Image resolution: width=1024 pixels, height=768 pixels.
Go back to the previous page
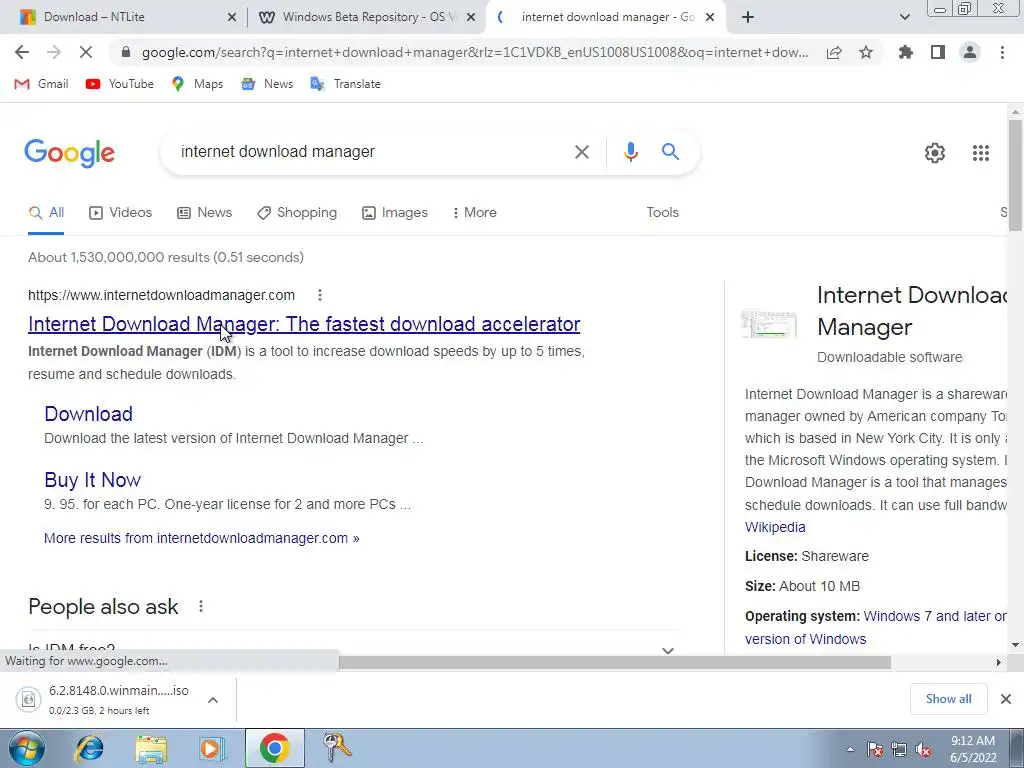pyautogui.click(x=22, y=52)
